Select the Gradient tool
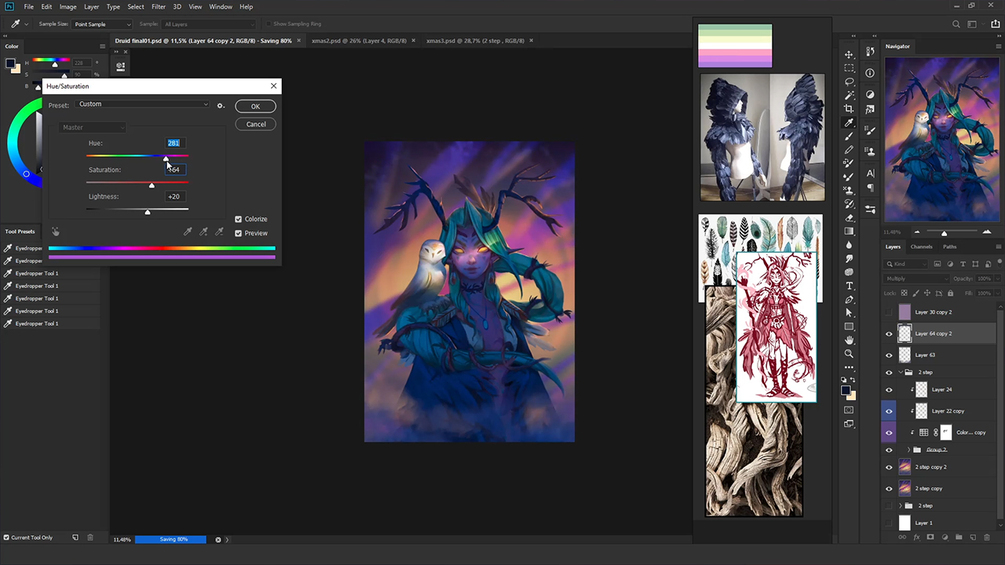 pos(849,231)
